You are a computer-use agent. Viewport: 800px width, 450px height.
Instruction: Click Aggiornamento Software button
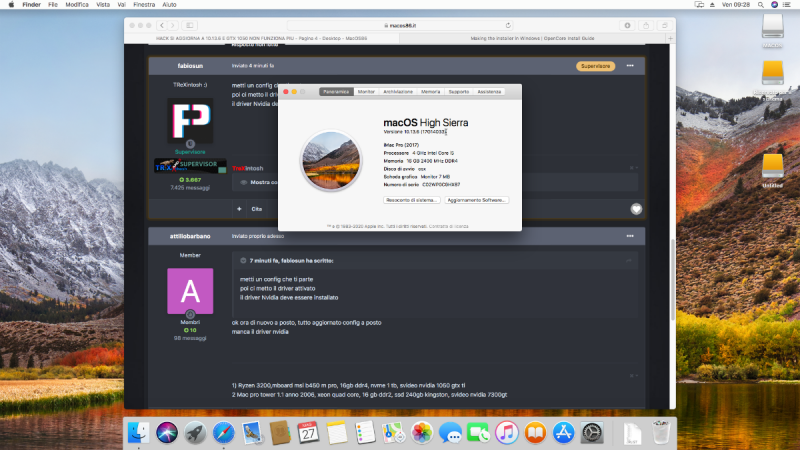point(477,200)
